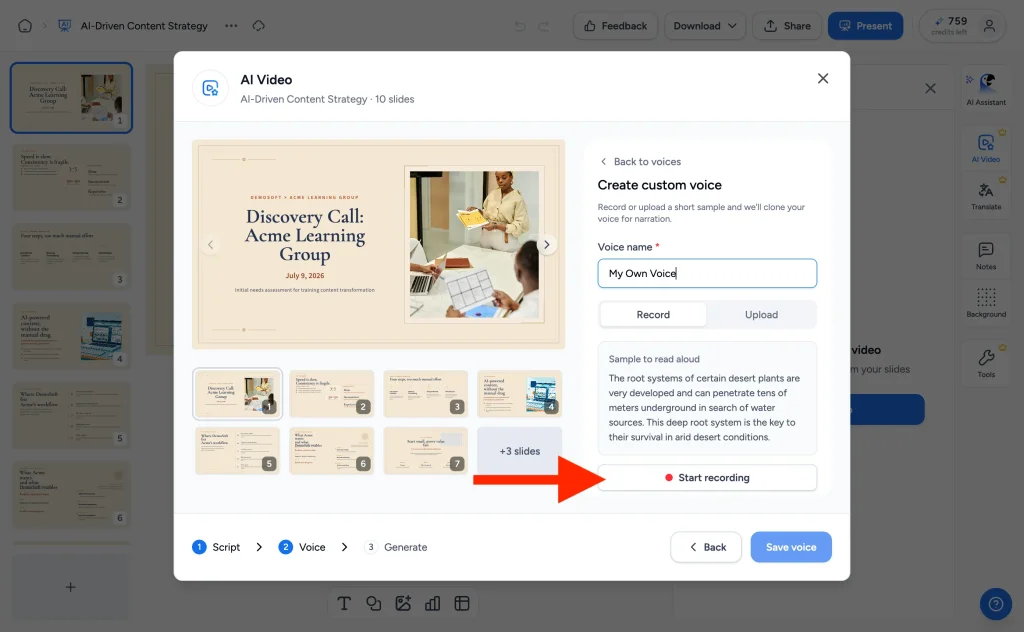Open Tools in the right sidebar
Viewport: 1024px width, 632px height.
pyautogui.click(x=986, y=363)
